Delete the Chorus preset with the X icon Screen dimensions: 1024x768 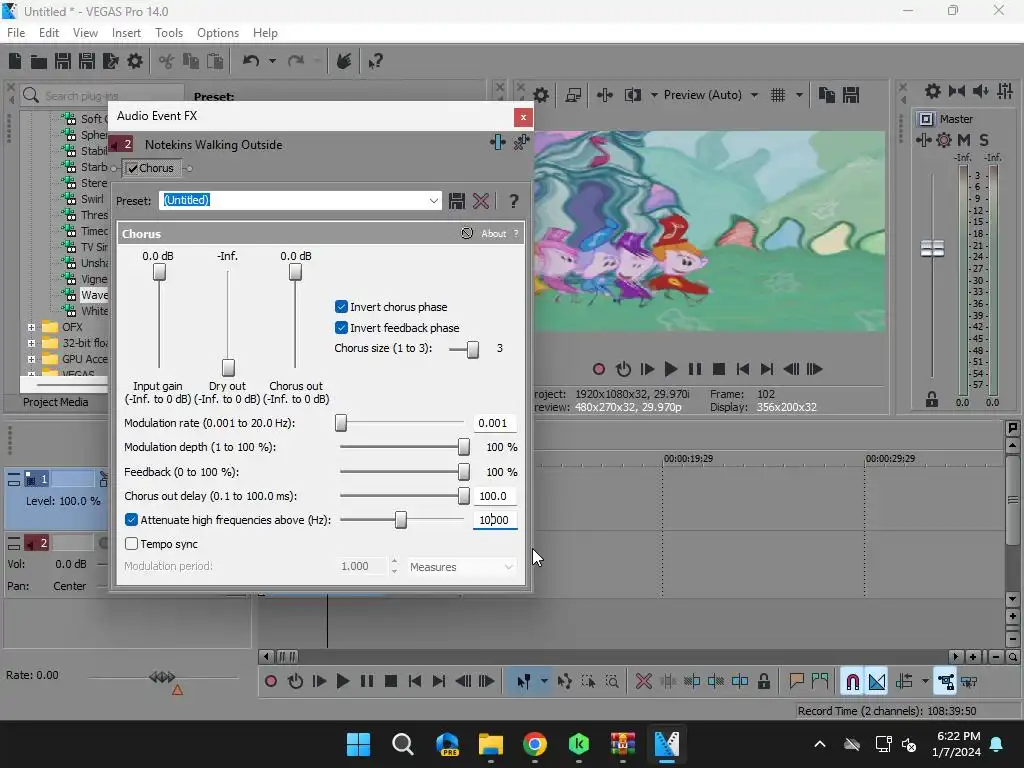(481, 200)
